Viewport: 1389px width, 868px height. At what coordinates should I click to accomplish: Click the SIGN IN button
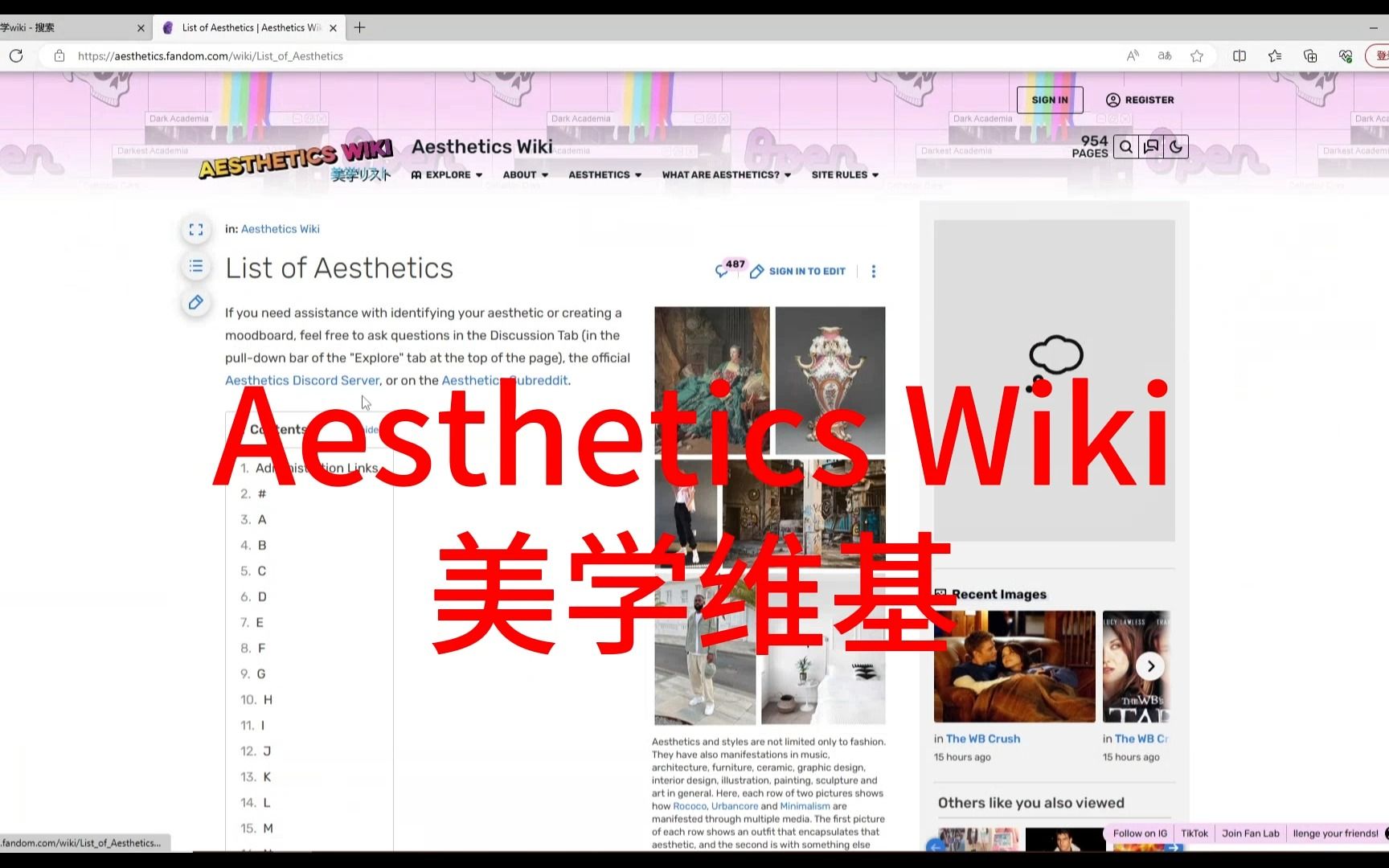pyautogui.click(x=1050, y=100)
